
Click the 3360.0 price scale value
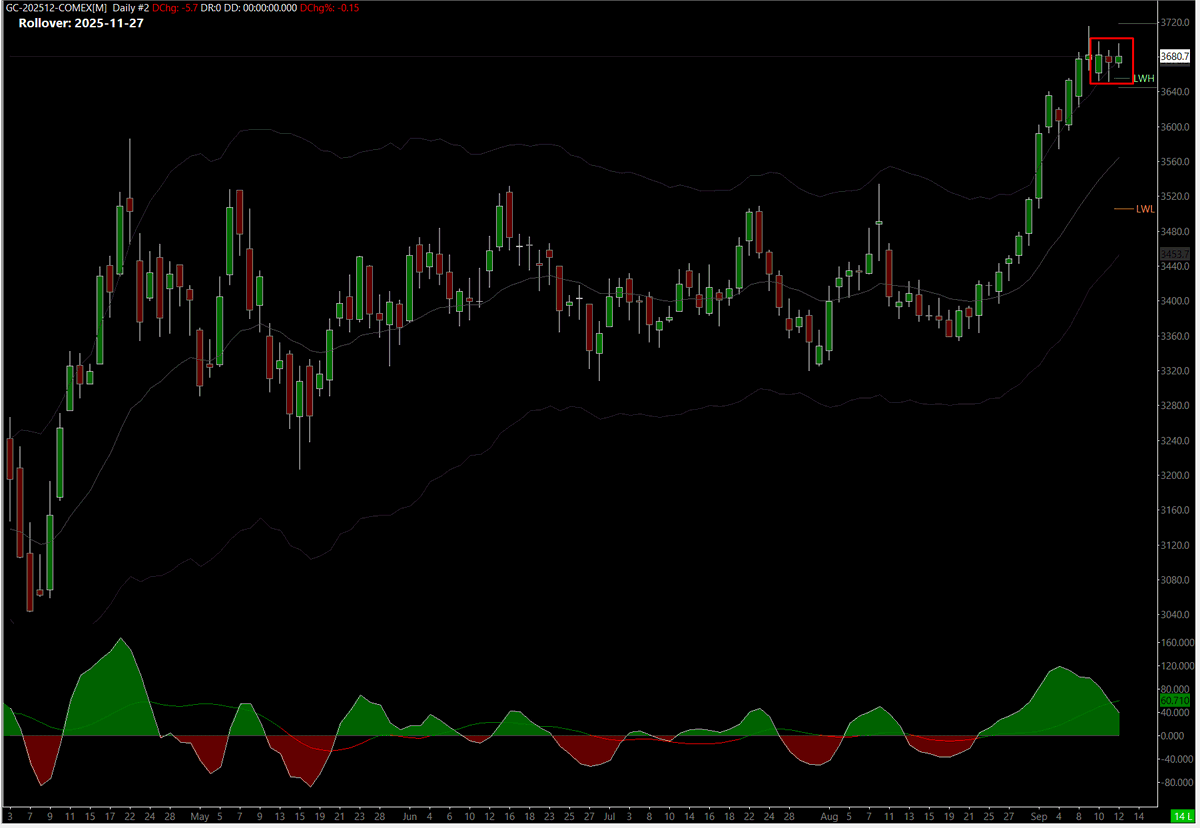(1175, 336)
